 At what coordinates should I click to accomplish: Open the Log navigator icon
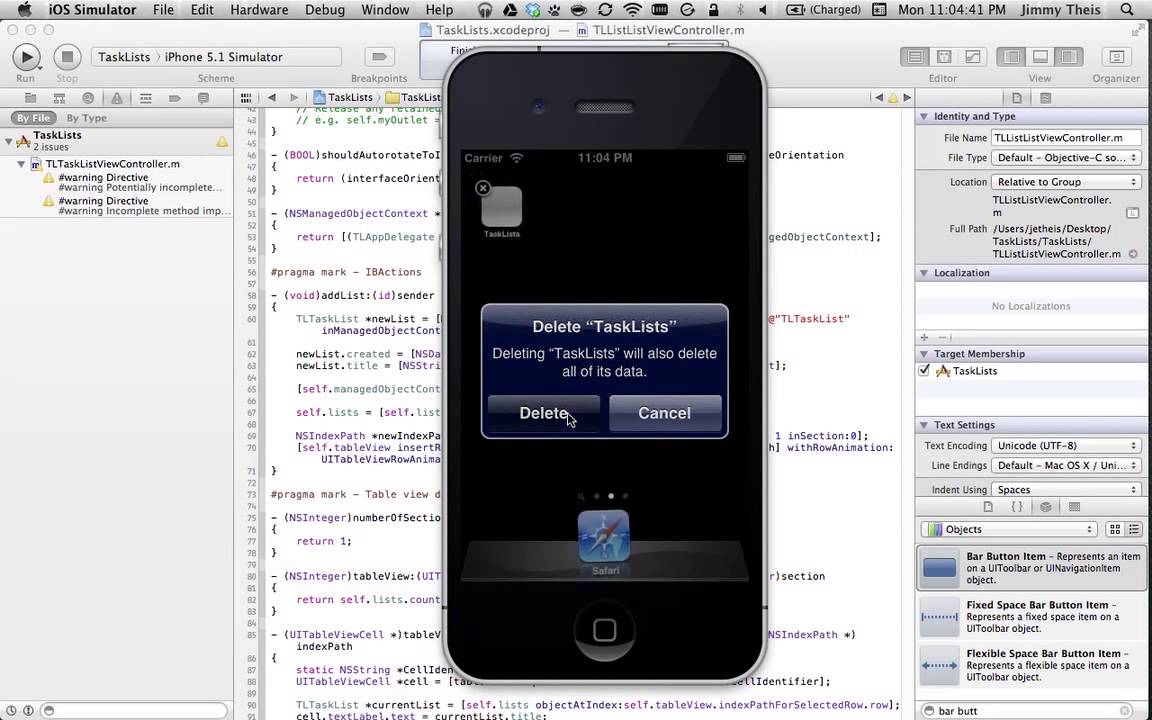[x=204, y=98]
